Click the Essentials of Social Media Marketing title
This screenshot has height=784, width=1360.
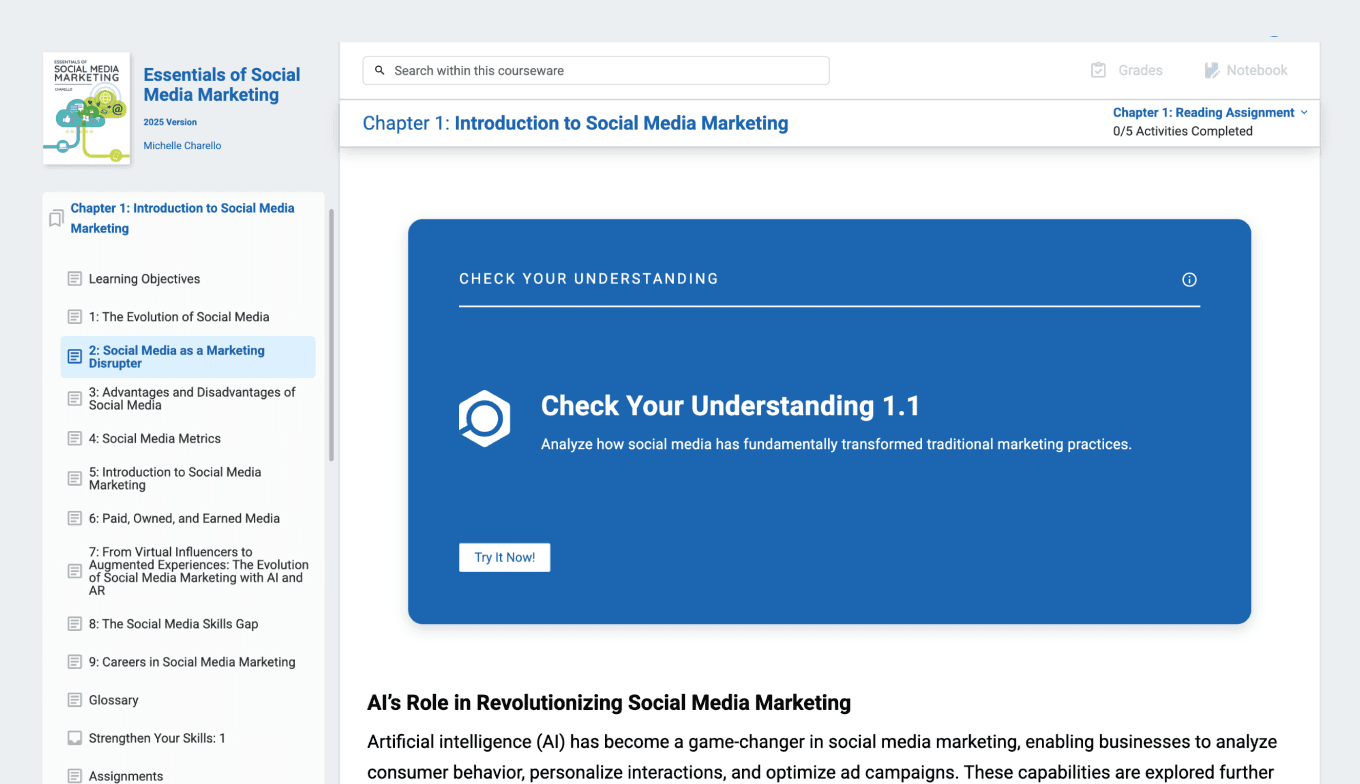click(x=222, y=85)
